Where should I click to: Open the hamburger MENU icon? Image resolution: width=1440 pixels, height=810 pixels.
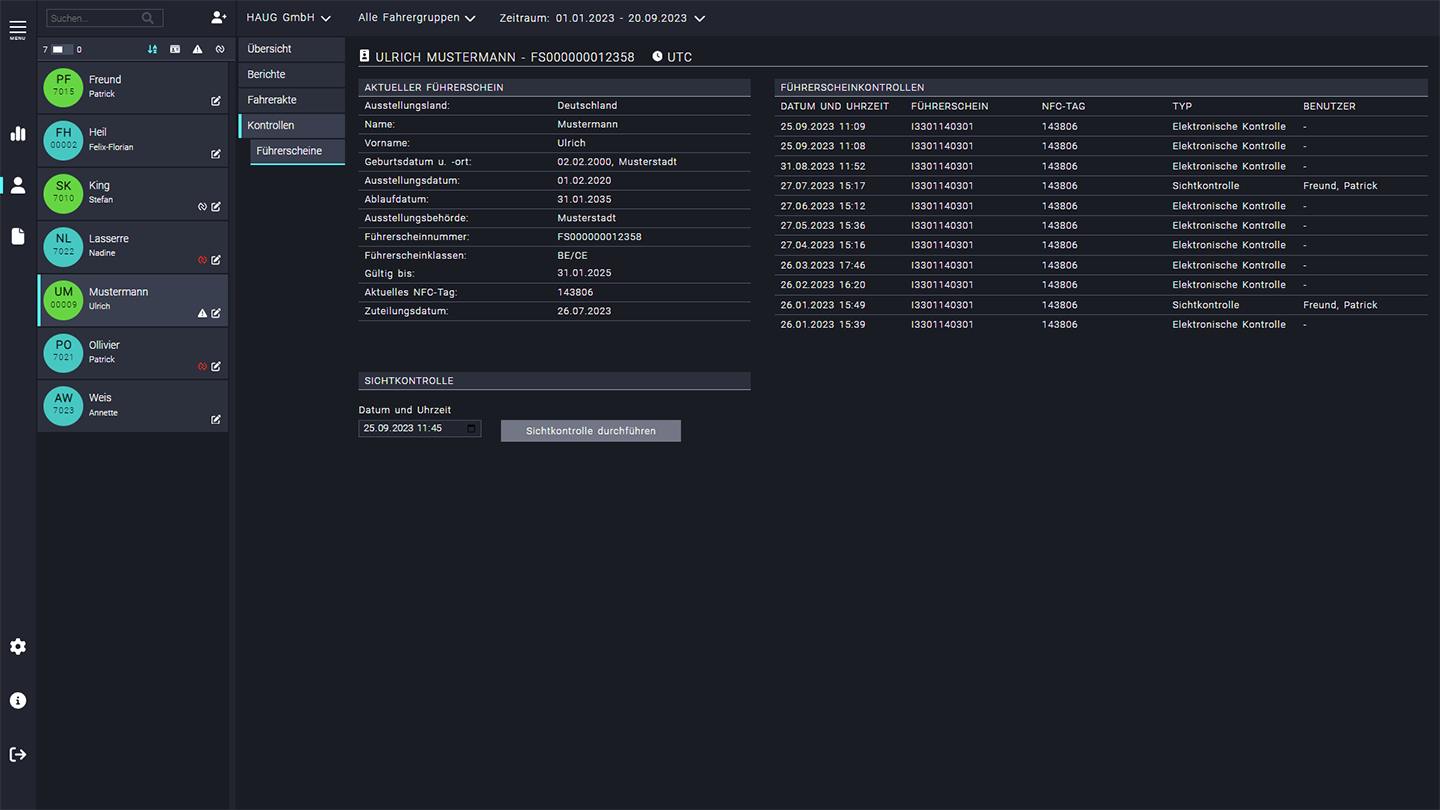pos(18,29)
